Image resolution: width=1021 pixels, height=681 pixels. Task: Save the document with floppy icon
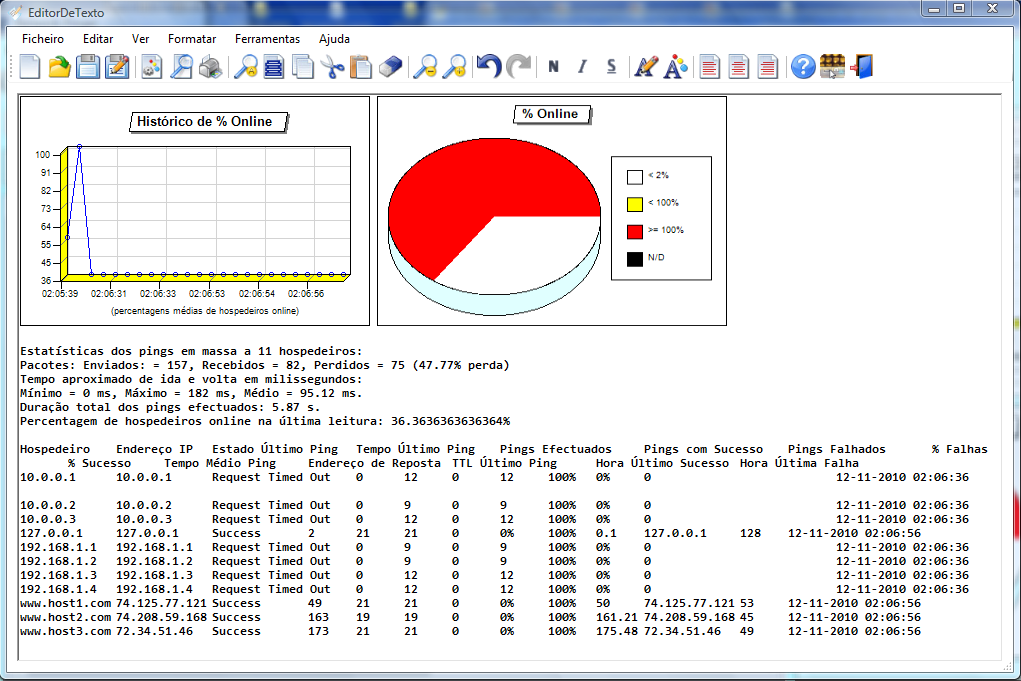tap(88, 67)
